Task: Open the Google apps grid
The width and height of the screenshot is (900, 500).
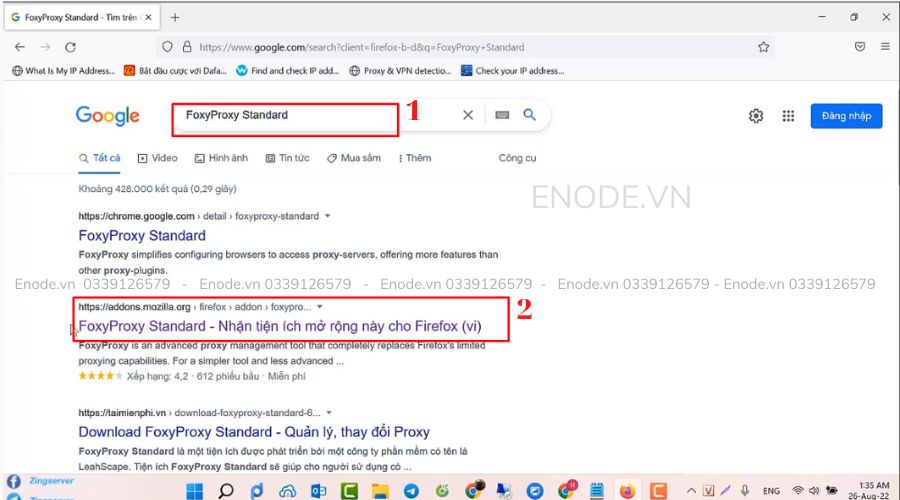Action: point(788,116)
